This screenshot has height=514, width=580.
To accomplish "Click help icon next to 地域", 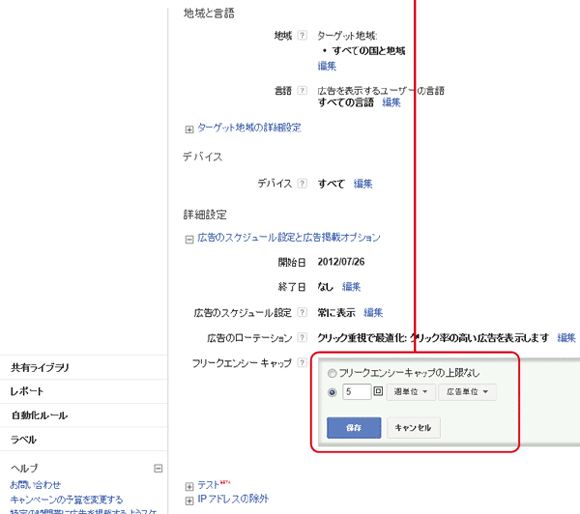I will (302, 35).
